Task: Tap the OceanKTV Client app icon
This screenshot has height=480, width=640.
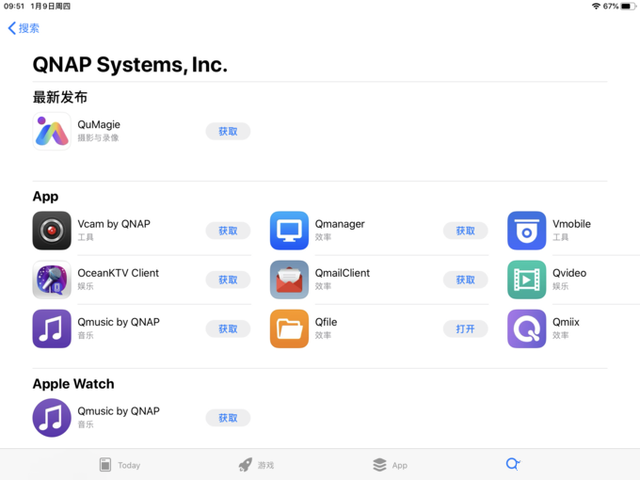Action: point(51,280)
